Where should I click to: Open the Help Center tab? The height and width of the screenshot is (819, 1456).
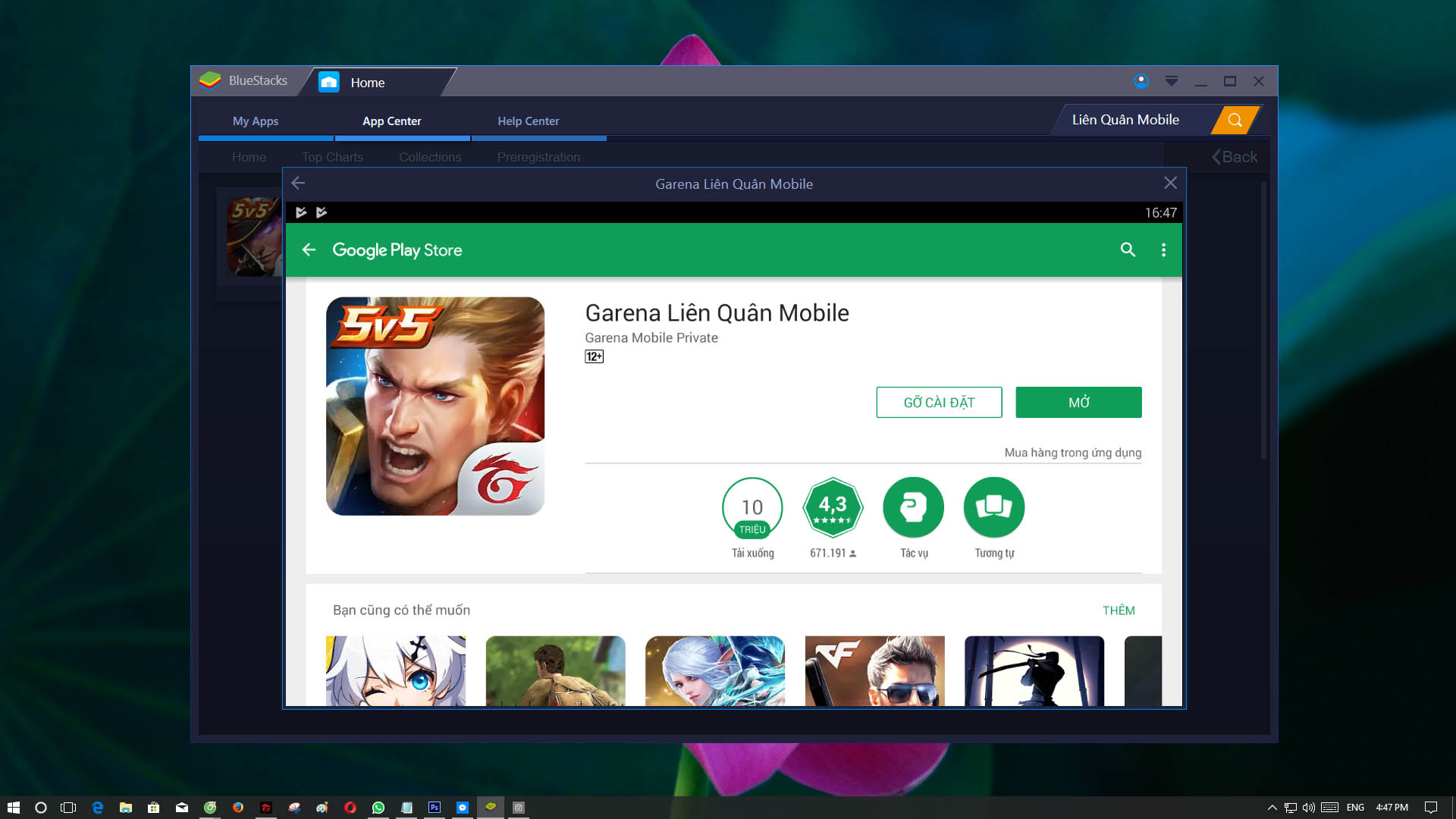coord(528,121)
